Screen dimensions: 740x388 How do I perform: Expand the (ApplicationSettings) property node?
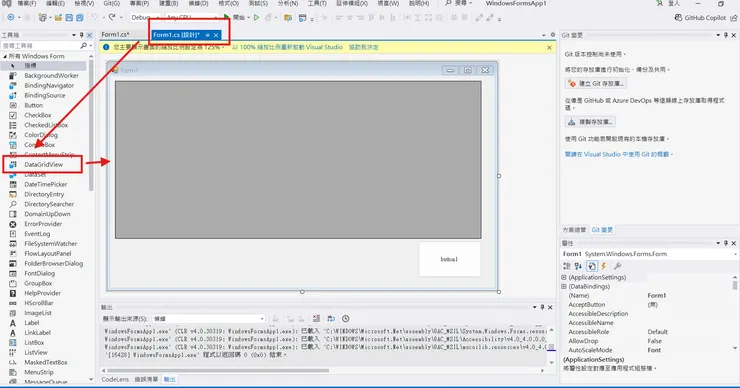point(563,278)
